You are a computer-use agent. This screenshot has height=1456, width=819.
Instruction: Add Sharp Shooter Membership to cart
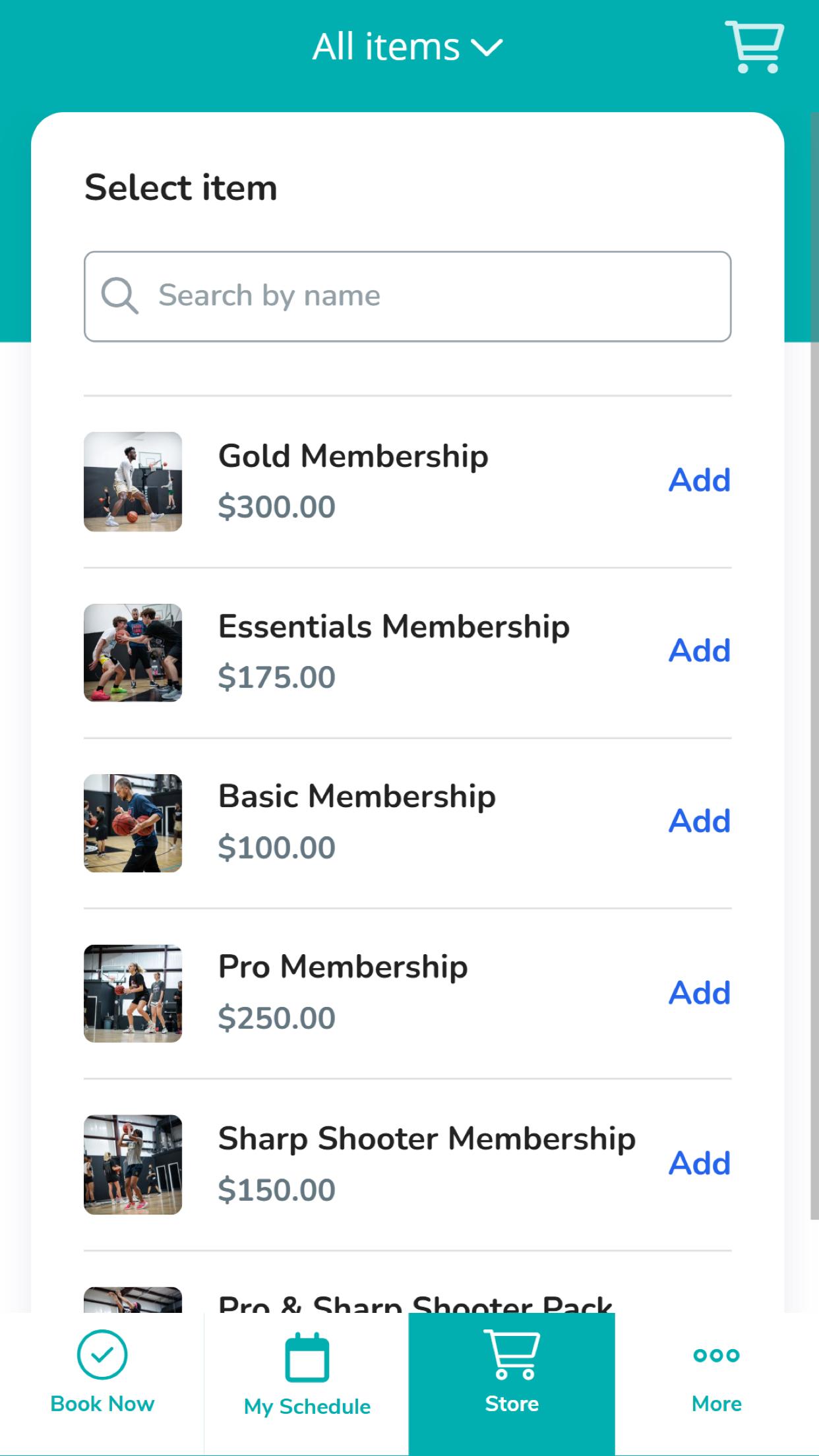tap(700, 1164)
